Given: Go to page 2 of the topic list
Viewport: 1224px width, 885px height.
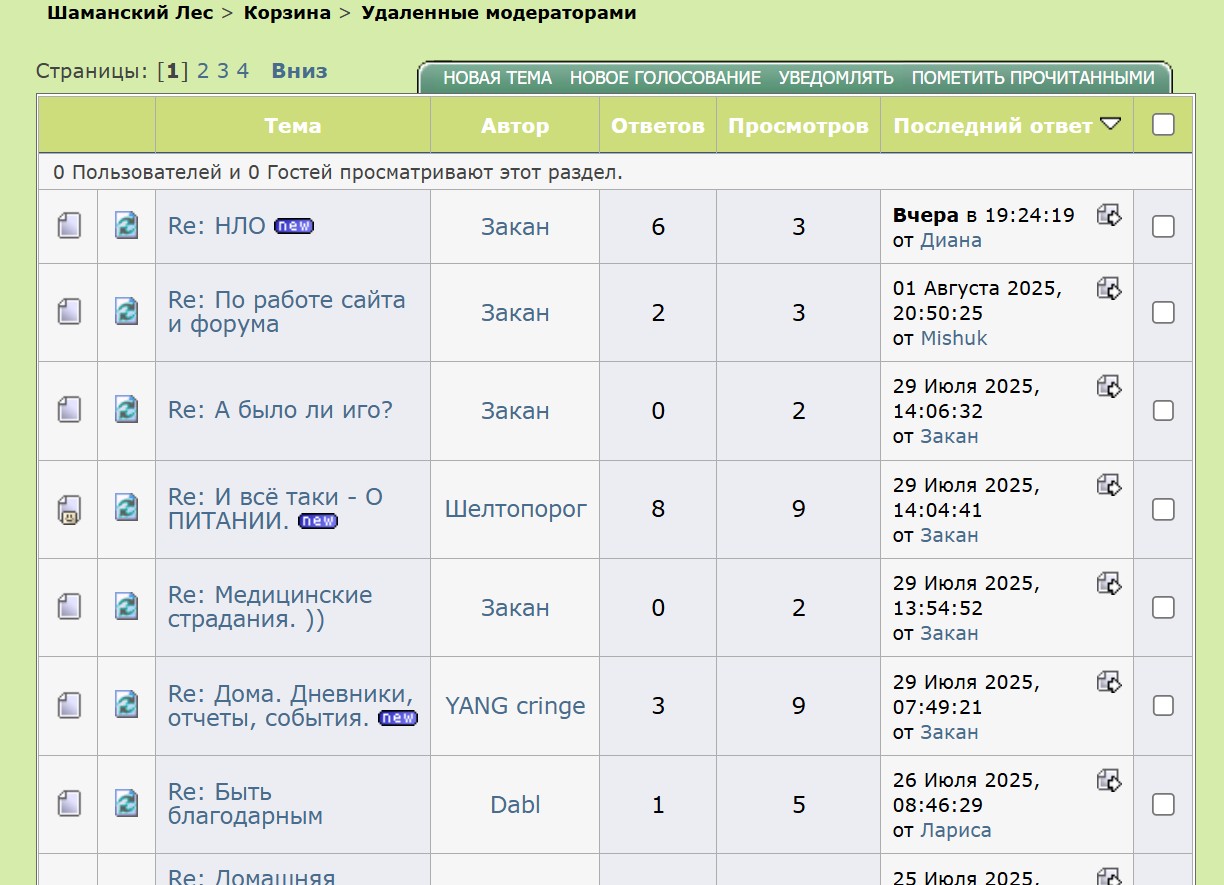Looking at the screenshot, I should [x=203, y=71].
